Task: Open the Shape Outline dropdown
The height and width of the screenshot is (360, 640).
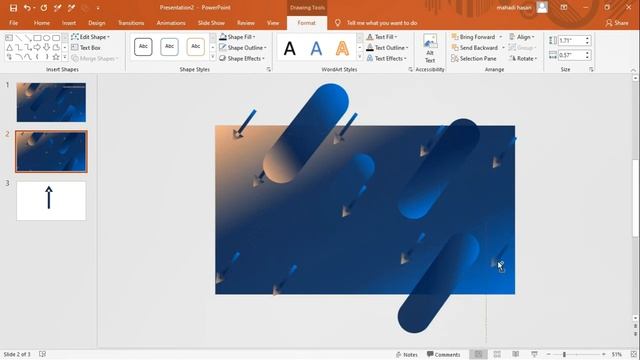Action: [x=243, y=48]
